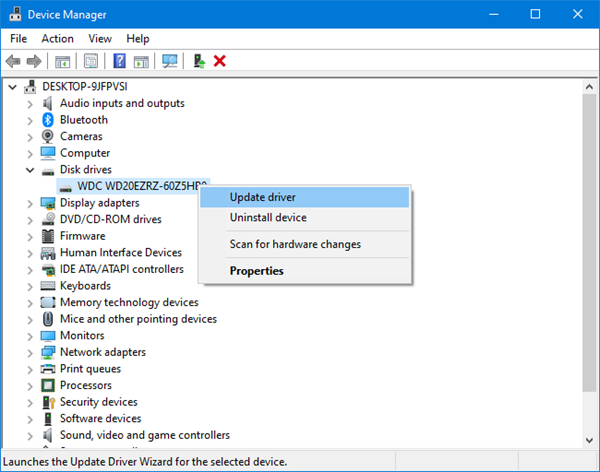Image resolution: width=600 pixels, height=472 pixels.
Task: Select the Security devices label
Action: pyautogui.click(x=98, y=402)
